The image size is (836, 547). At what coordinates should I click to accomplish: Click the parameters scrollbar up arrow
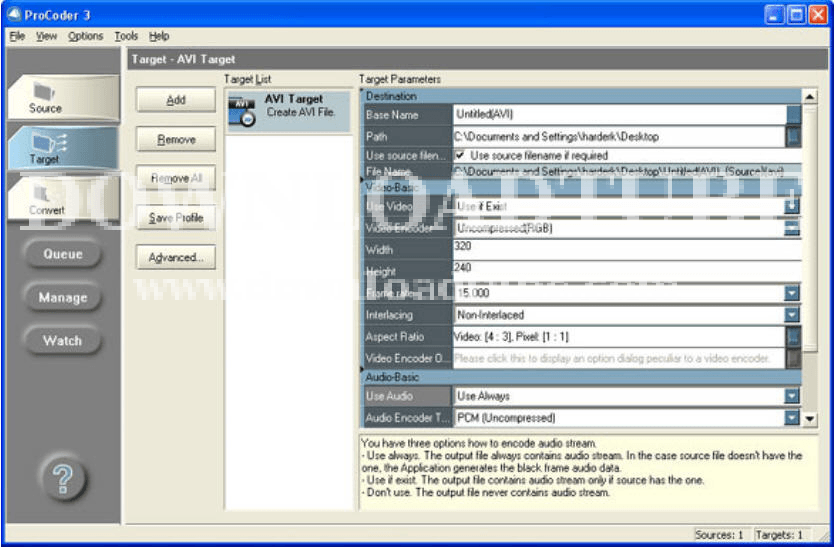[x=809, y=96]
